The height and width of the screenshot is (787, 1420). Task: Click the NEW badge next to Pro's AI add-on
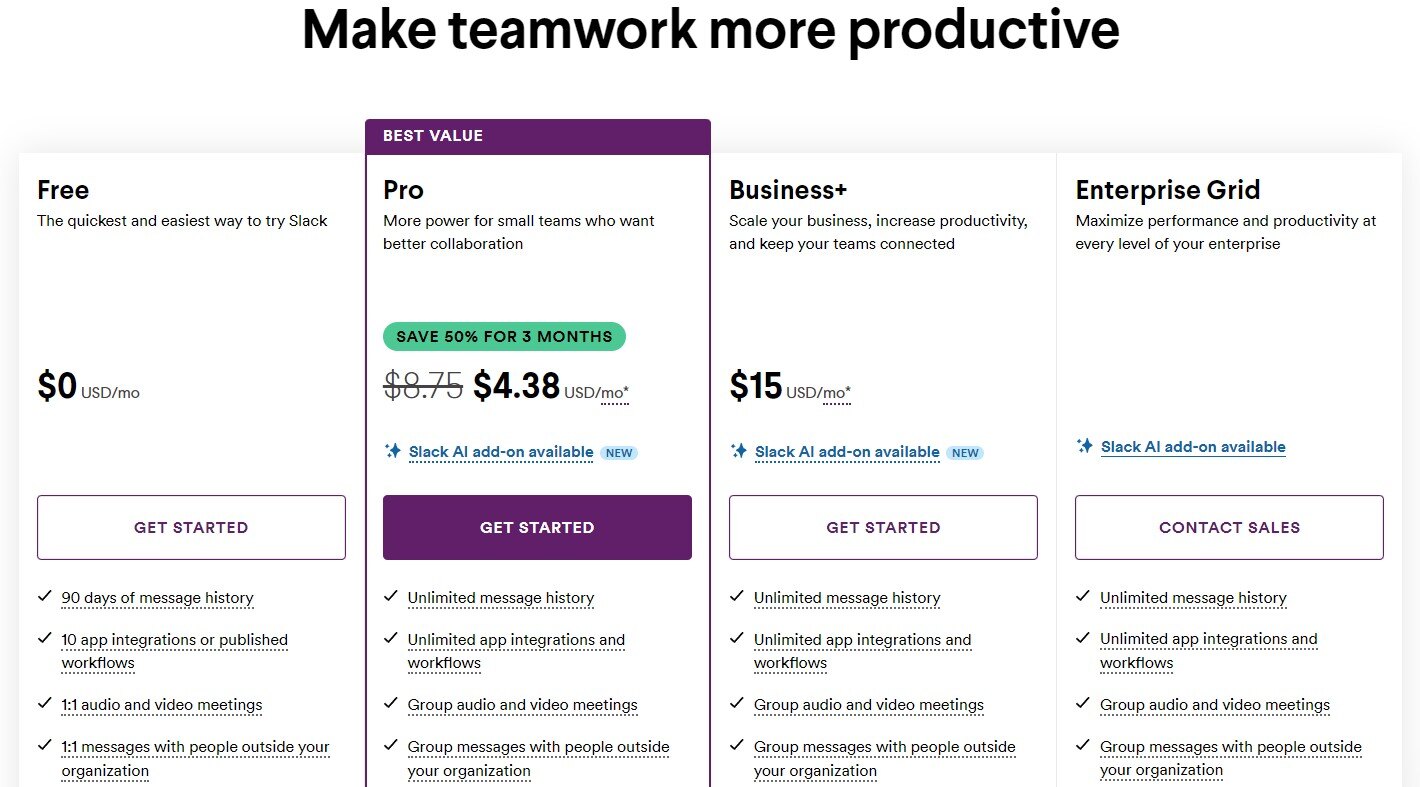coord(619,452)
